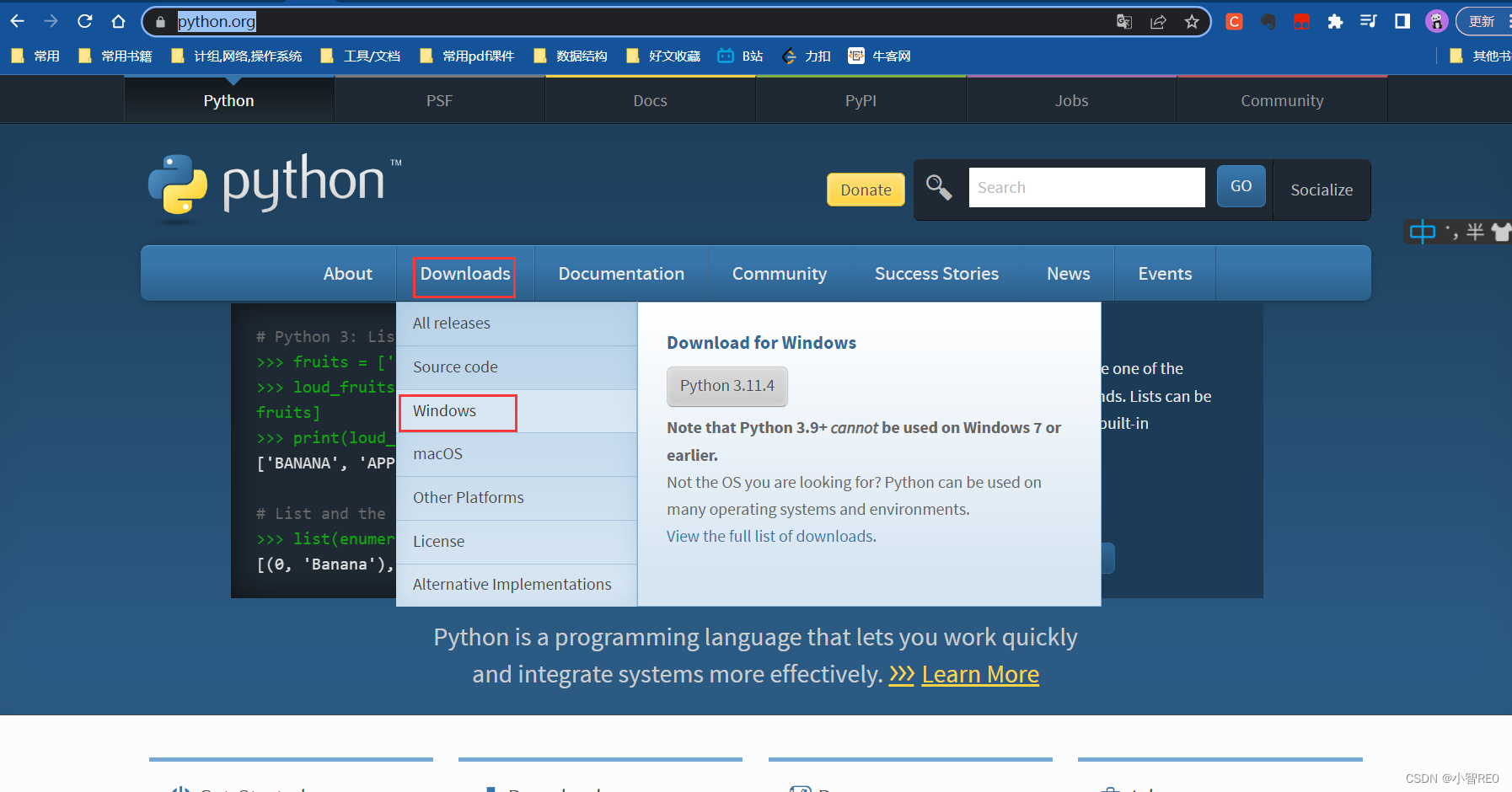Choose All releases in Downloads menu
Screen dimensions: 1512x792
pos(516,324)
